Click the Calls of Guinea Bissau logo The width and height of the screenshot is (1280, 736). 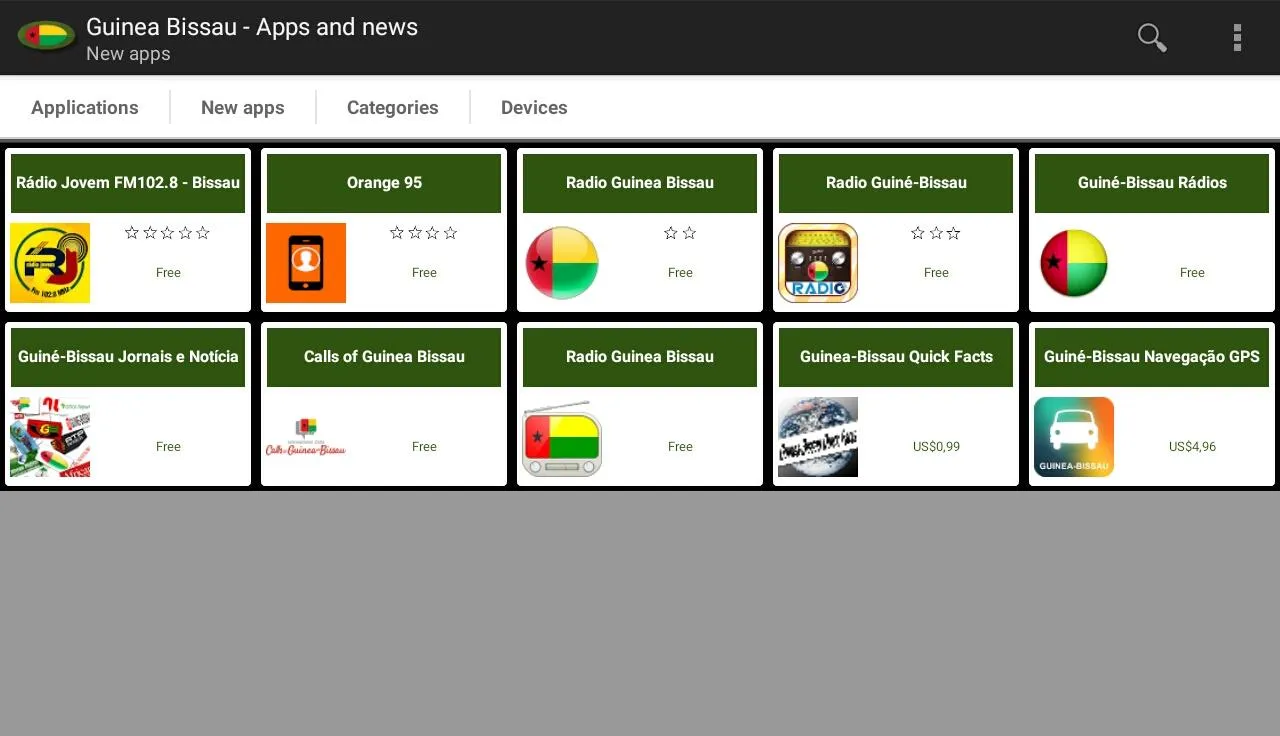tap(306, 437)
